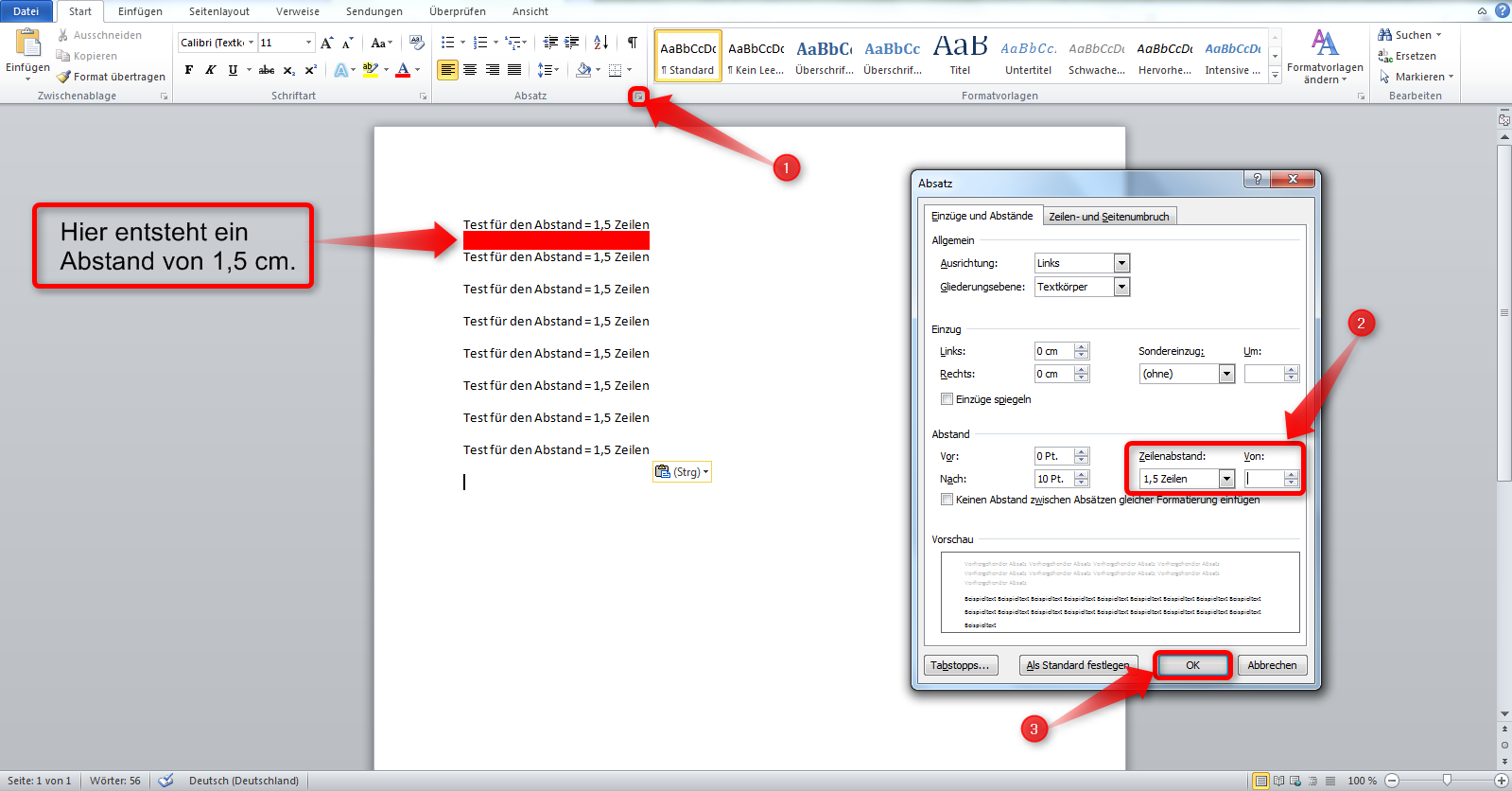This screenshot has width=1512, height=791.
Task: Check Keinen Abstand zwischen Absätzen option
Action: [x=947, y=500]
